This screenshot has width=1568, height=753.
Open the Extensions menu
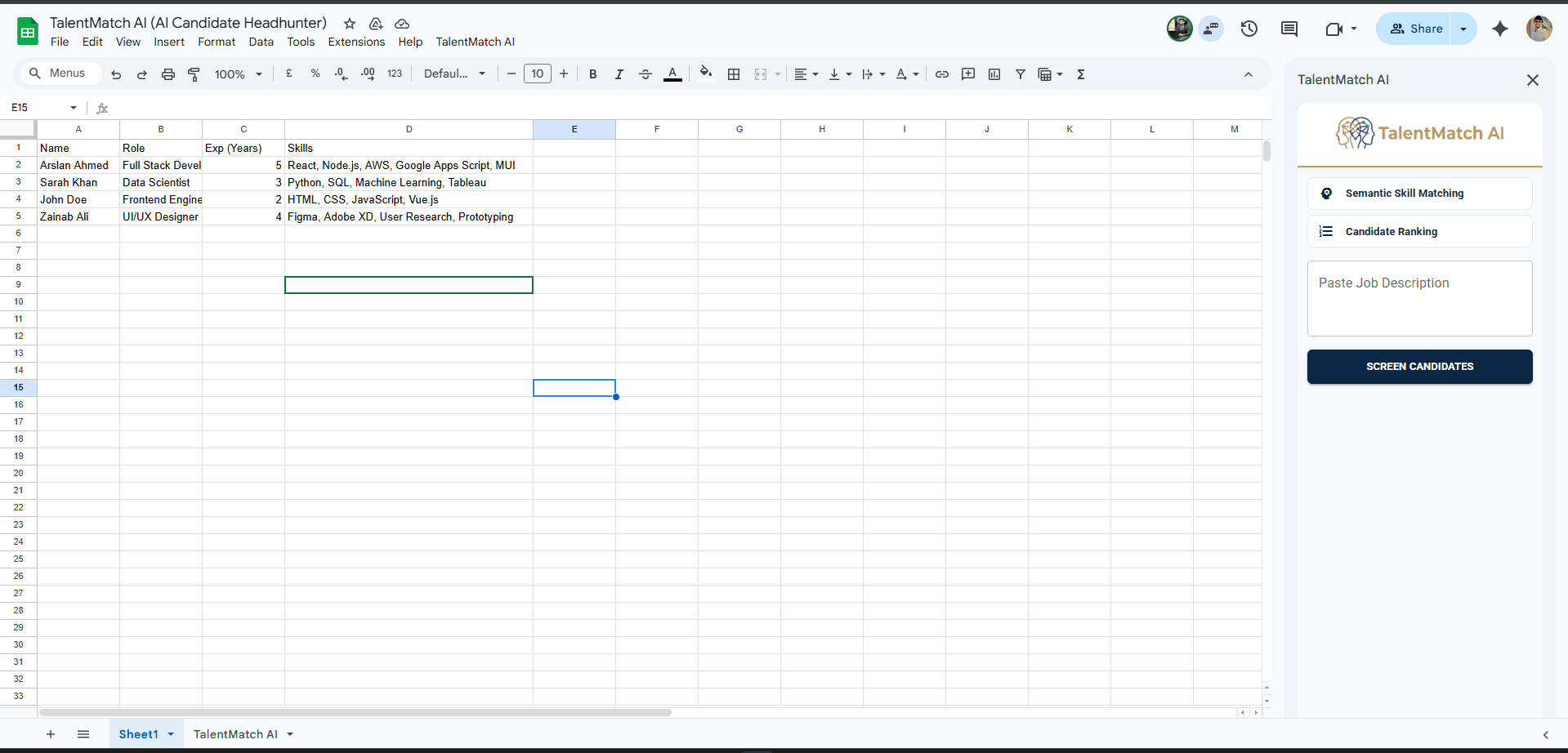[356, 42]
